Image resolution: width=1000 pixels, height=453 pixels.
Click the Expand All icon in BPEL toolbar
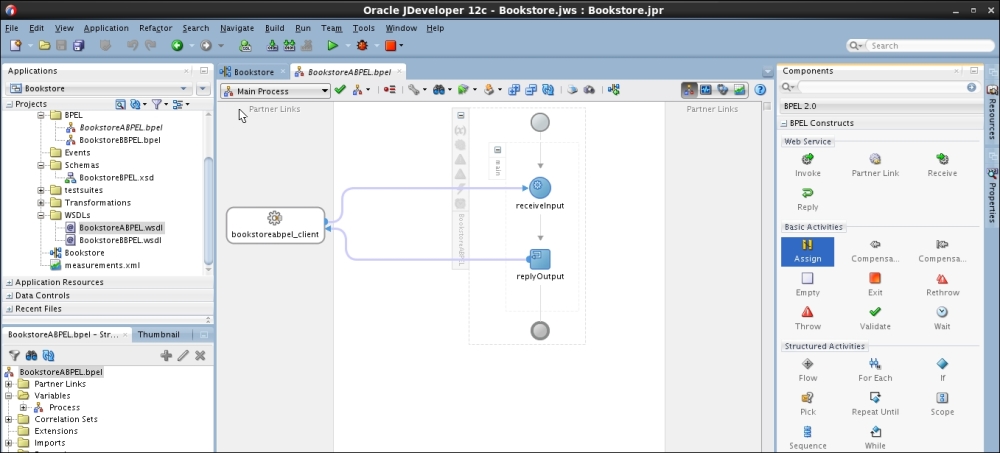[x=514, y=90]
